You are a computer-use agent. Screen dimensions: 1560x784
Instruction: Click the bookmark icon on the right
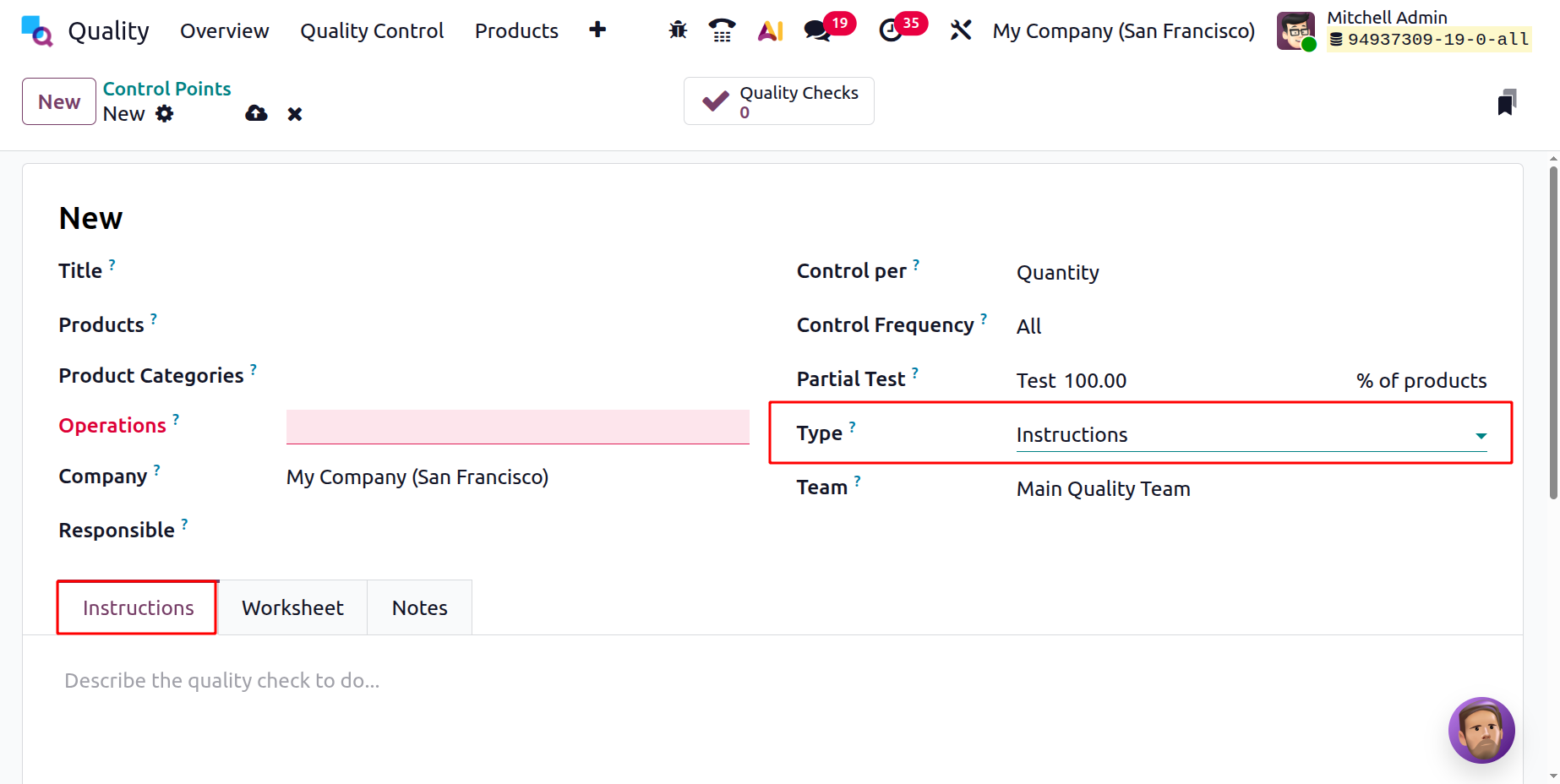coord(1508,102)
